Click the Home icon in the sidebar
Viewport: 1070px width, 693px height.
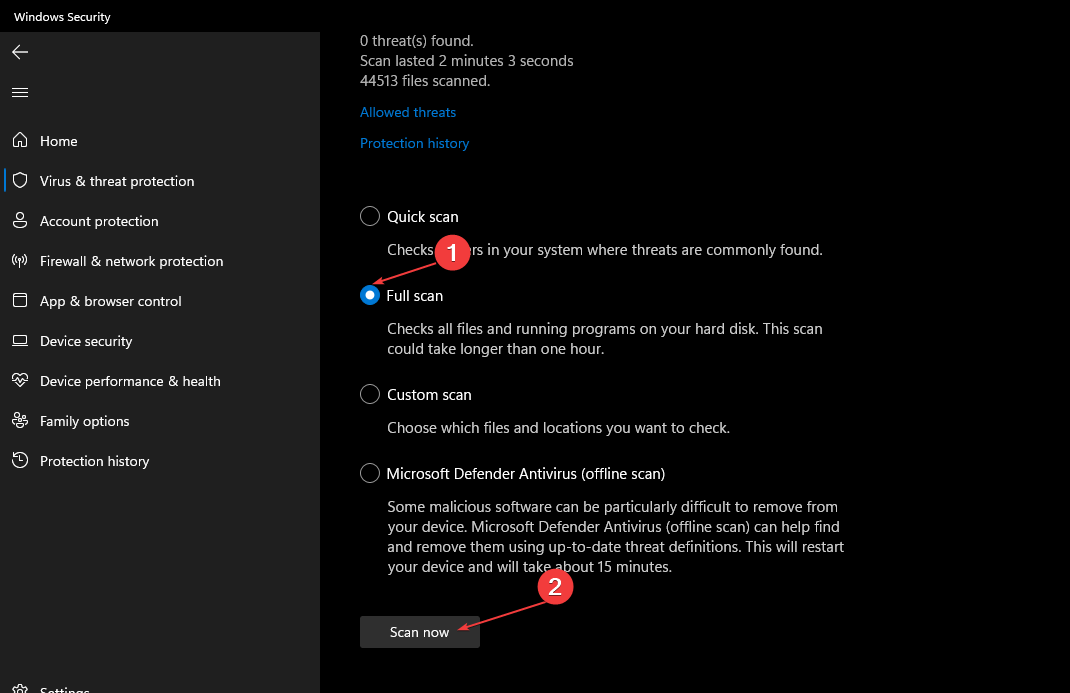pos(20,141)
